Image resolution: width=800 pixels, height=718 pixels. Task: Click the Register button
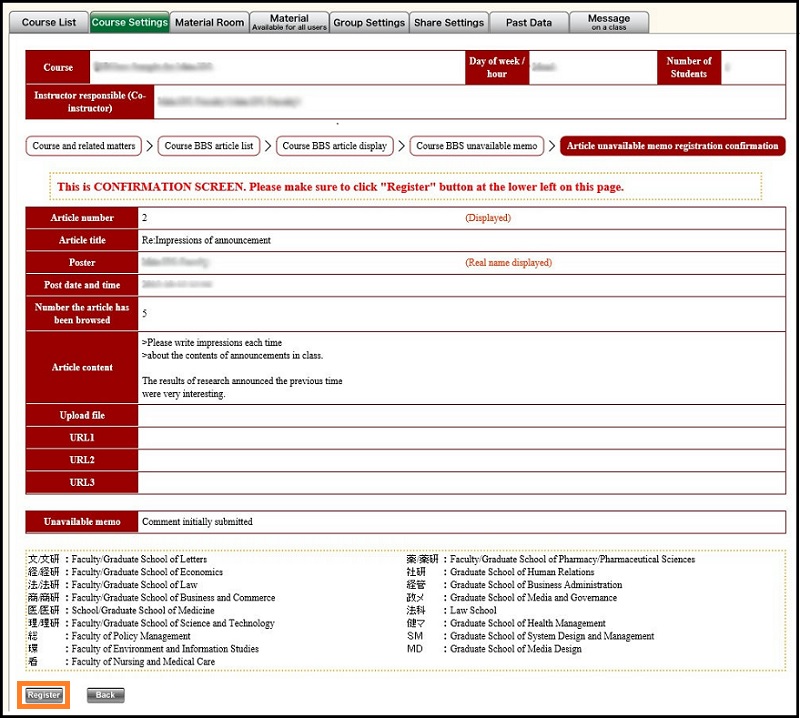pyautogui.click(x=44, y=695)
